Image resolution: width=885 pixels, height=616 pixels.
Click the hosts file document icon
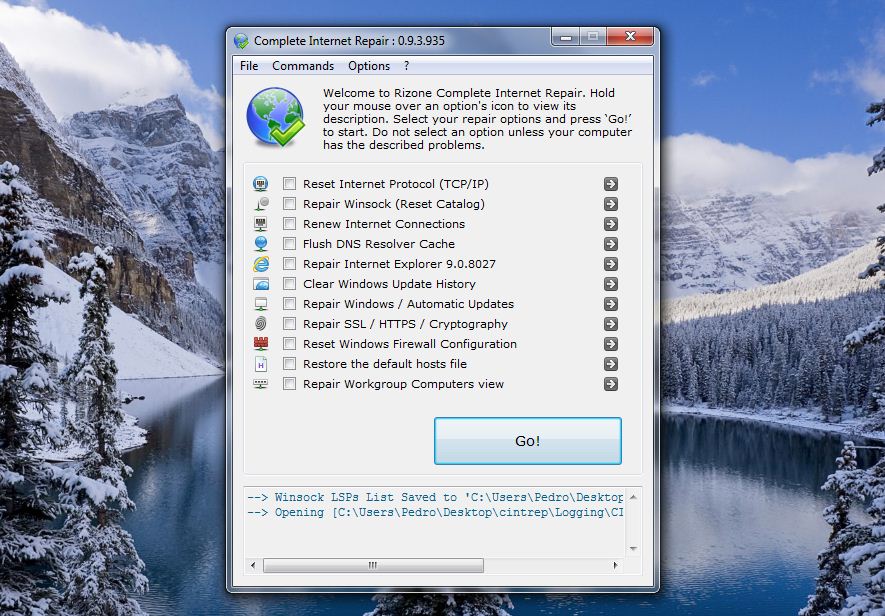(260, 364)
